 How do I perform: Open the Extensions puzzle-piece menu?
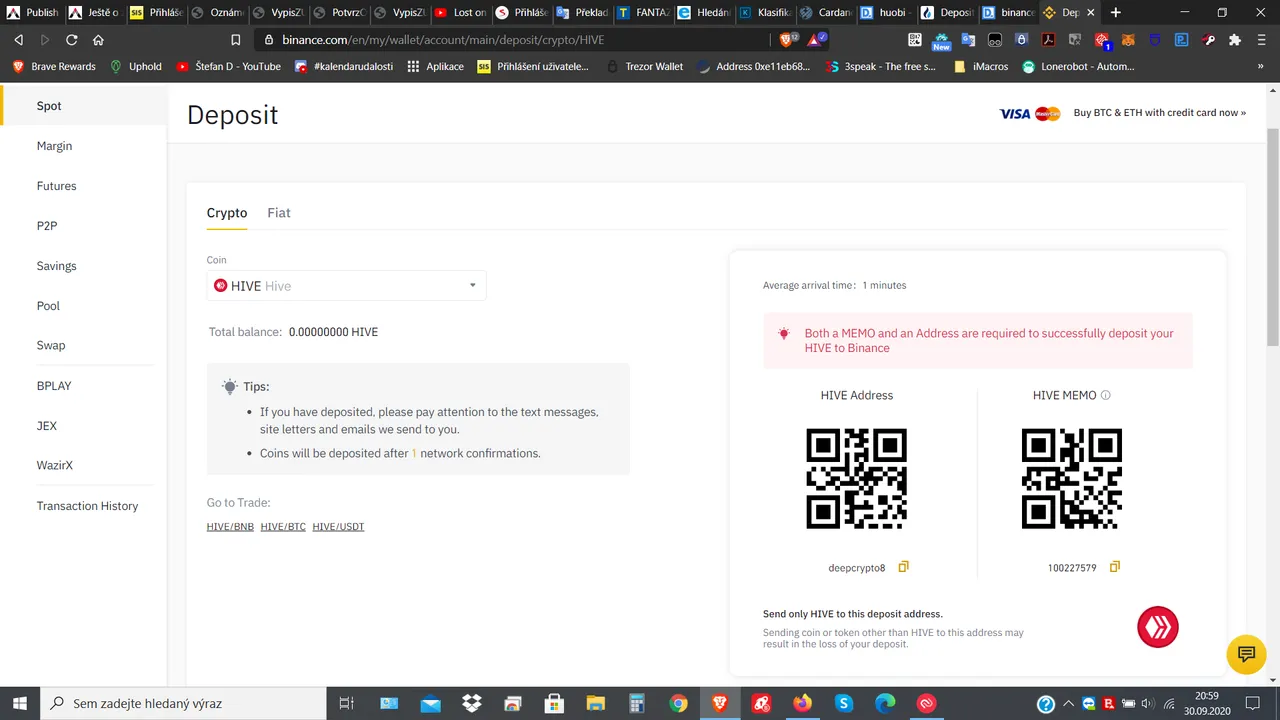[x=1235, y=40]
